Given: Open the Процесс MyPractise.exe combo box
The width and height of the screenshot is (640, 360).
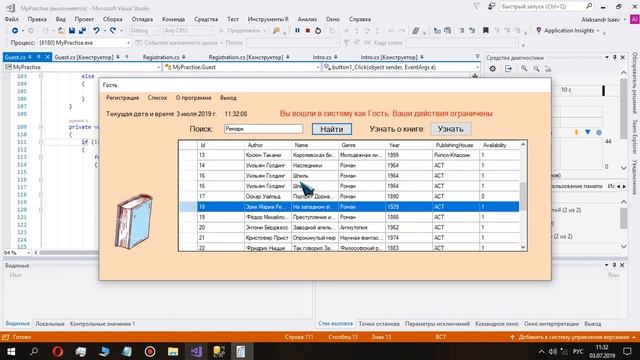Looking at the screenshot, I should (84, 42).
